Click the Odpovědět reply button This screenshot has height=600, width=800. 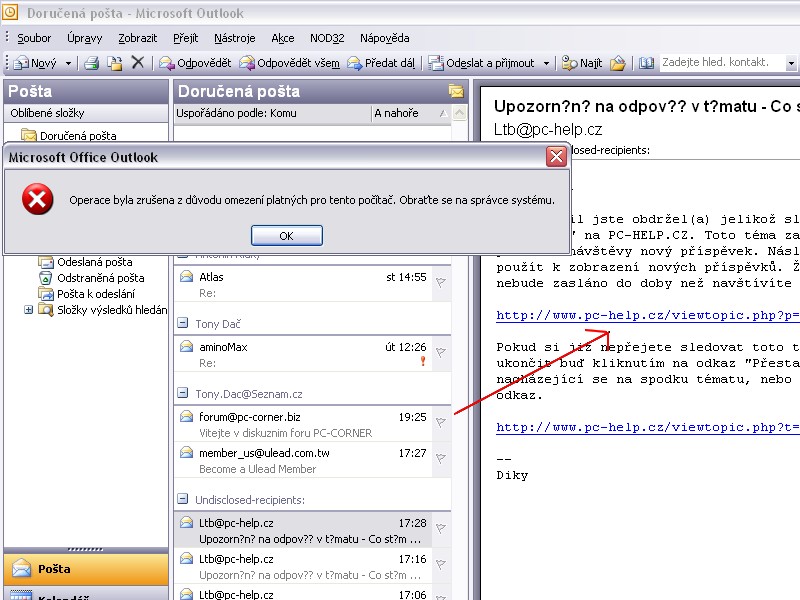(195, 63)
